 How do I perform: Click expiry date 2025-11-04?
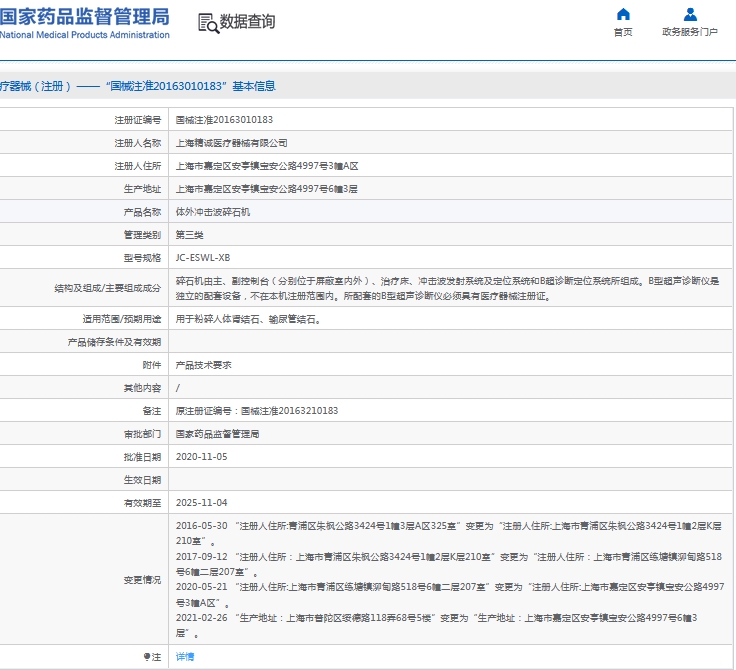pyautogui.click(x=201, y=503)
